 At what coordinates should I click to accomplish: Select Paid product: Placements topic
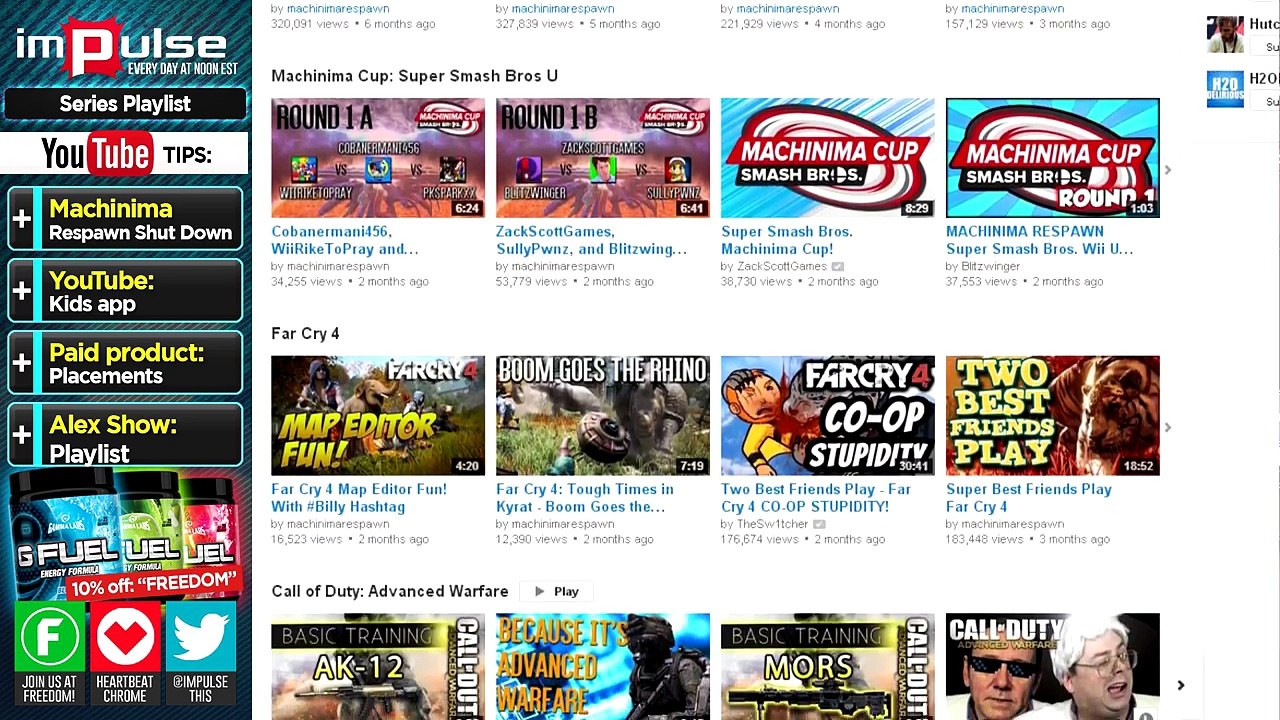[x=126, y=364]
